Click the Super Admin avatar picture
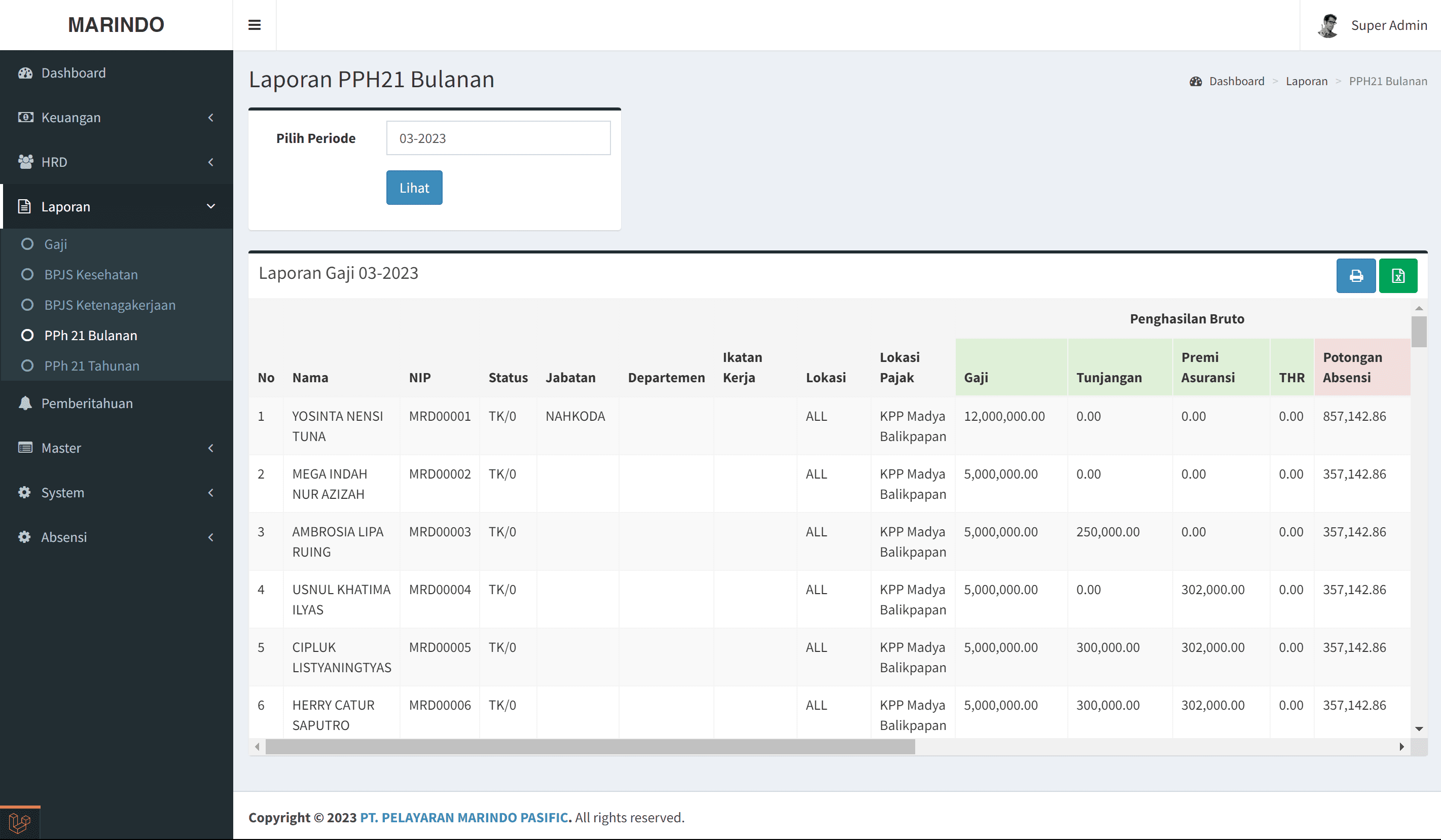 click(1328, 25)
